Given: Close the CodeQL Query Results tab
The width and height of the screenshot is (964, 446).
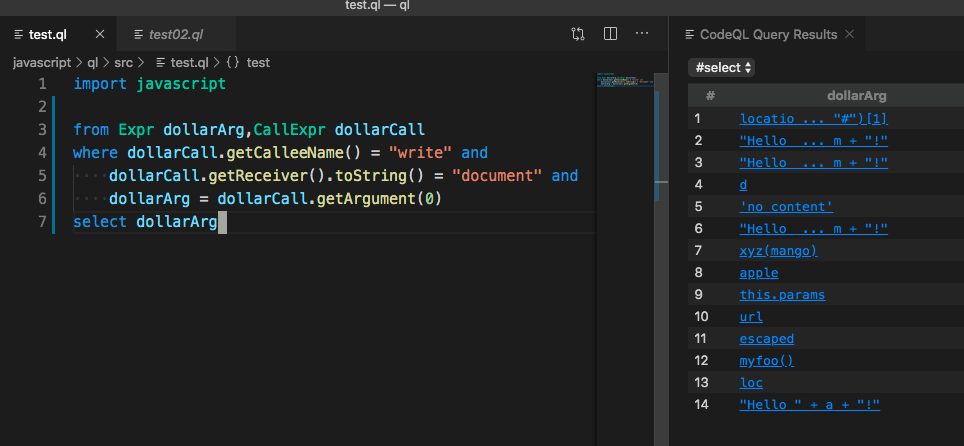Looking at the screenshot, I should pyautogui.click(x=850, y=34).
